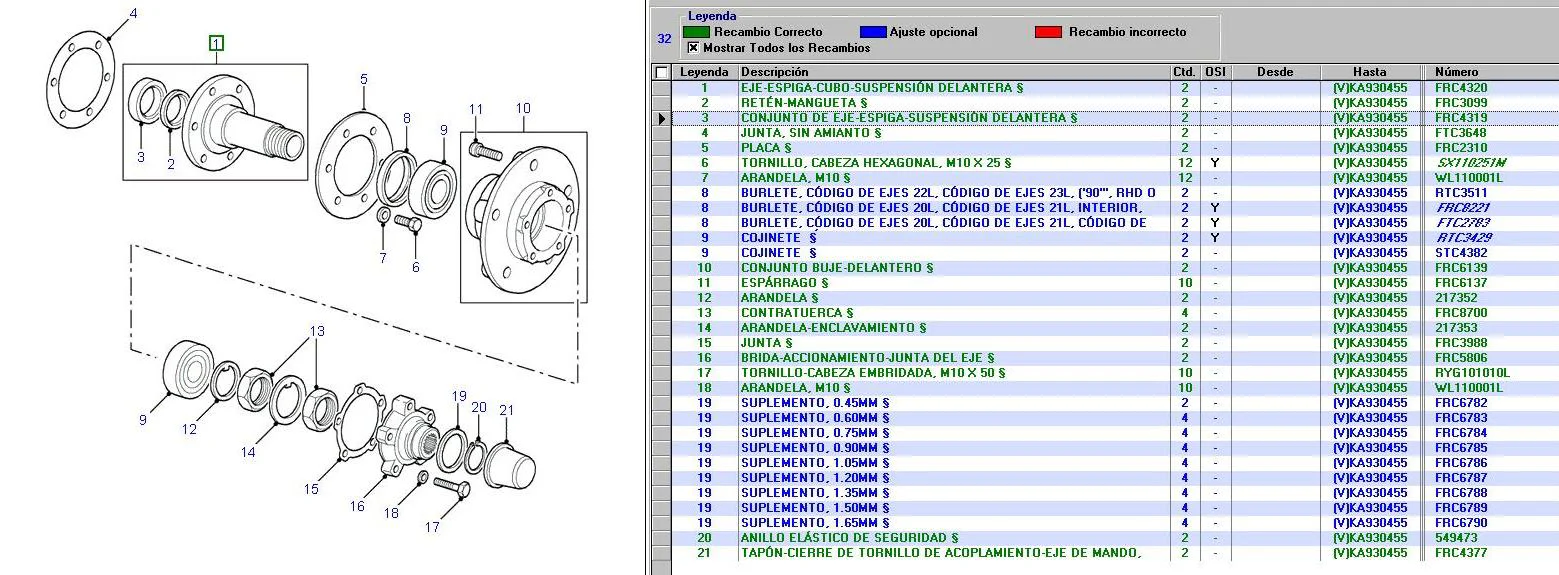Click the end cap callout 21
Viewport: 1559px width, 575px height.
pos(507,410)
